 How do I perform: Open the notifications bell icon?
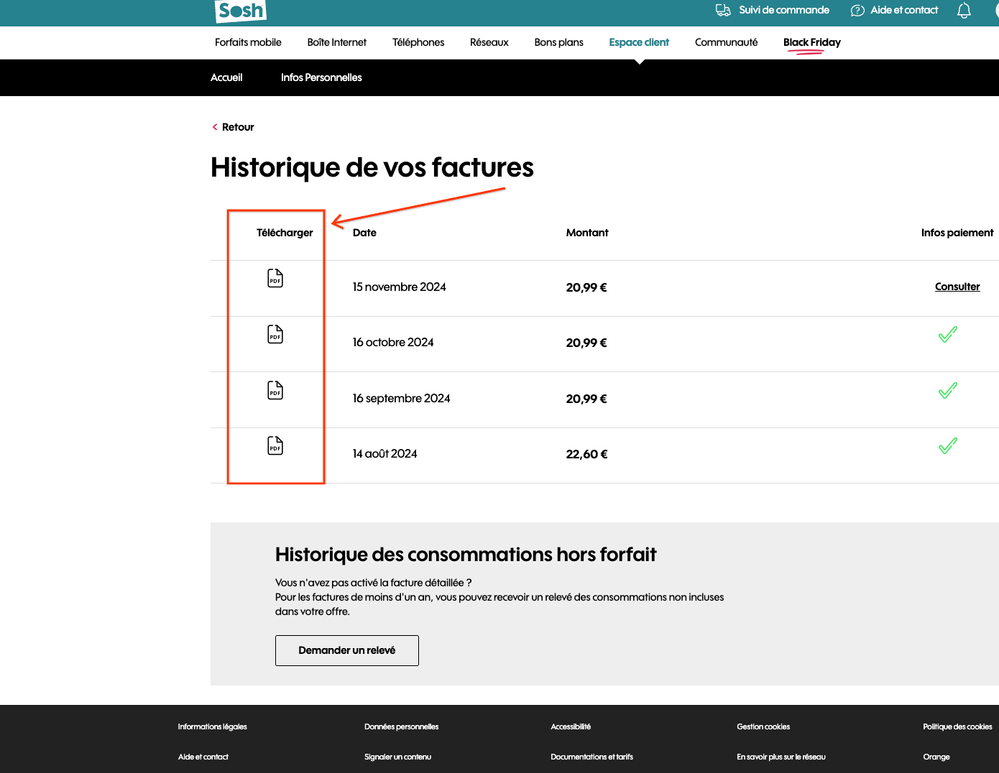click(964, 11)
